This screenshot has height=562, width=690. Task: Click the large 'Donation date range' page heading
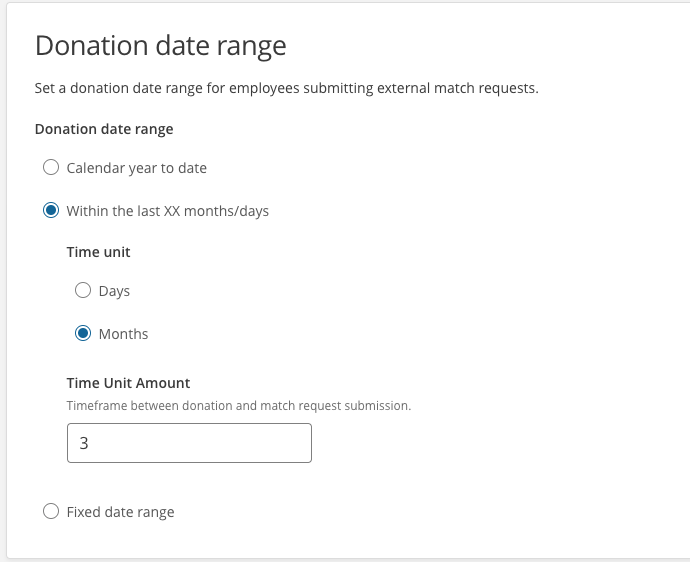pos(161,46)
